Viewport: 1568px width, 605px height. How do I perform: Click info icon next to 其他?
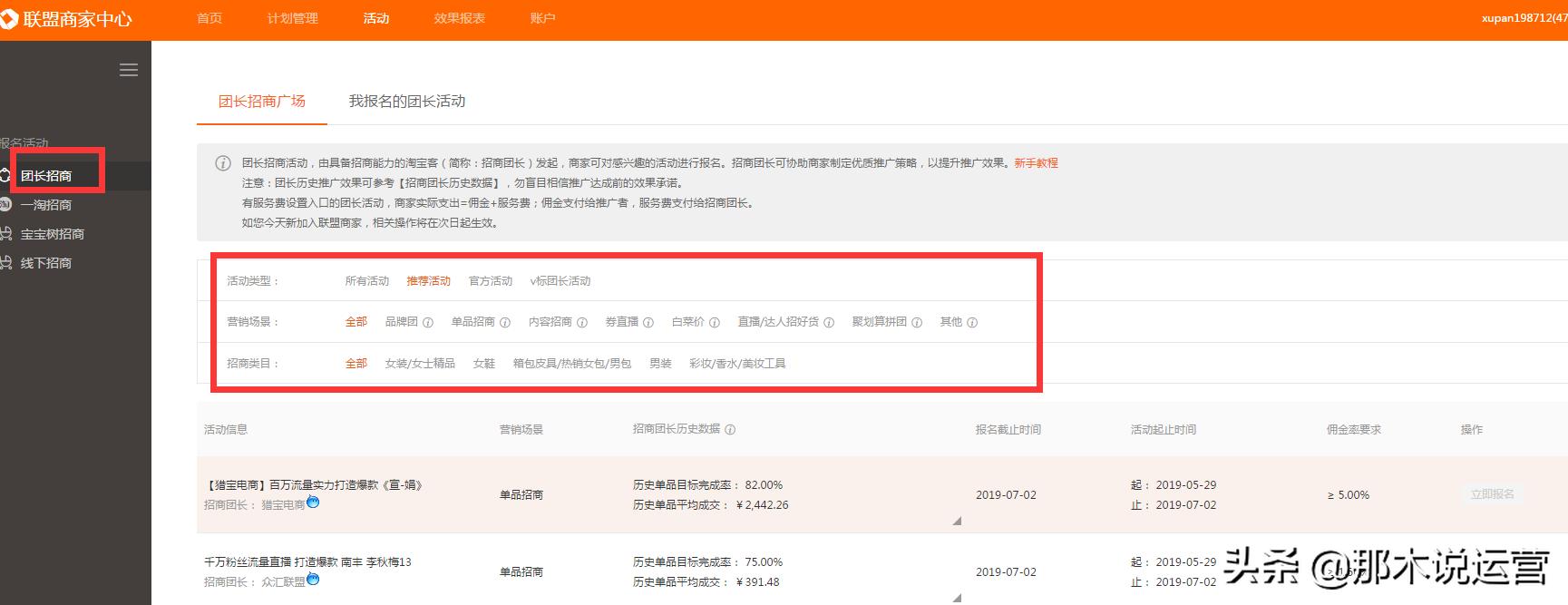click(972, 322)
